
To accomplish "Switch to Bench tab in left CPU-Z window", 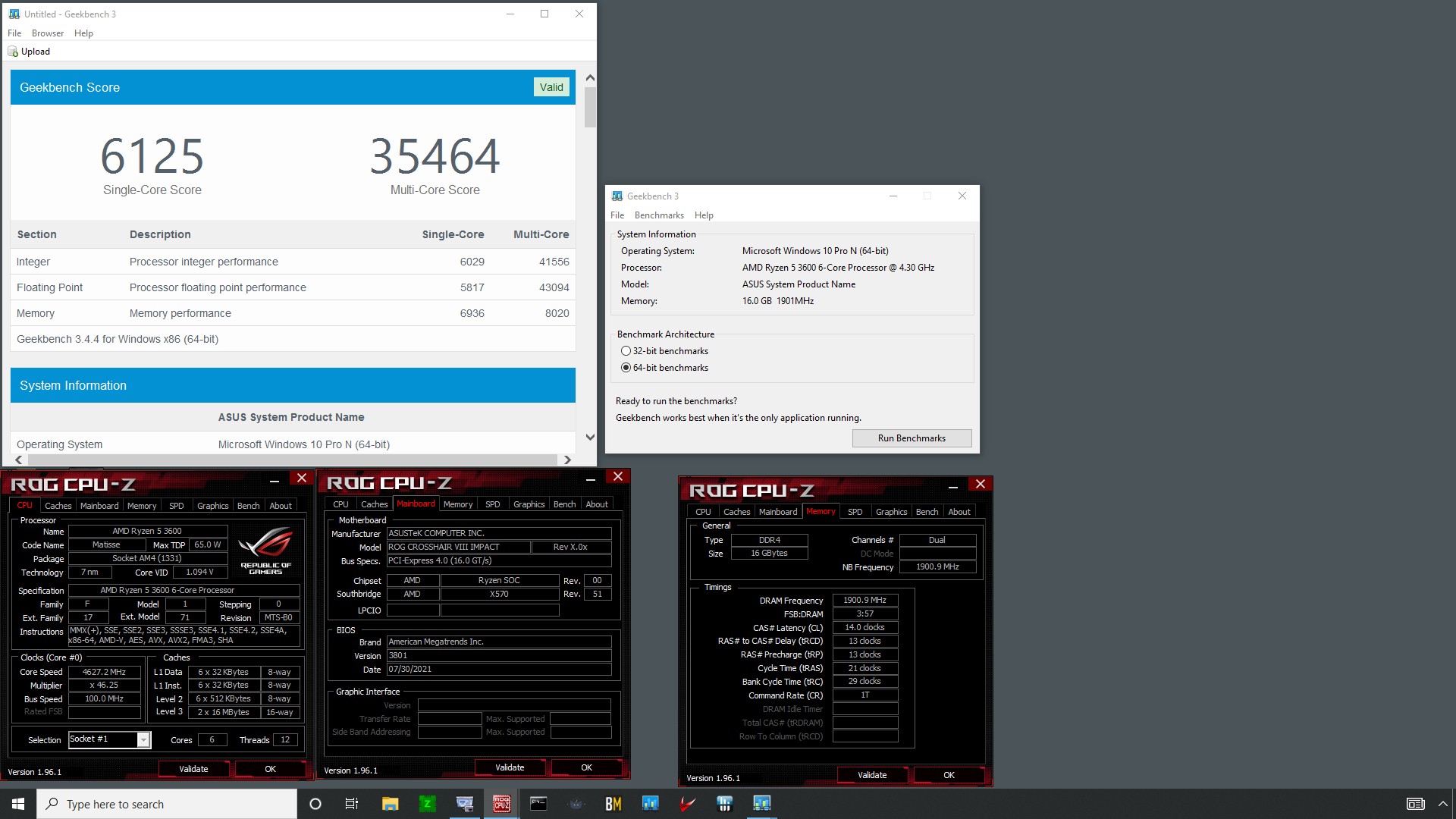I will [248, 506].
